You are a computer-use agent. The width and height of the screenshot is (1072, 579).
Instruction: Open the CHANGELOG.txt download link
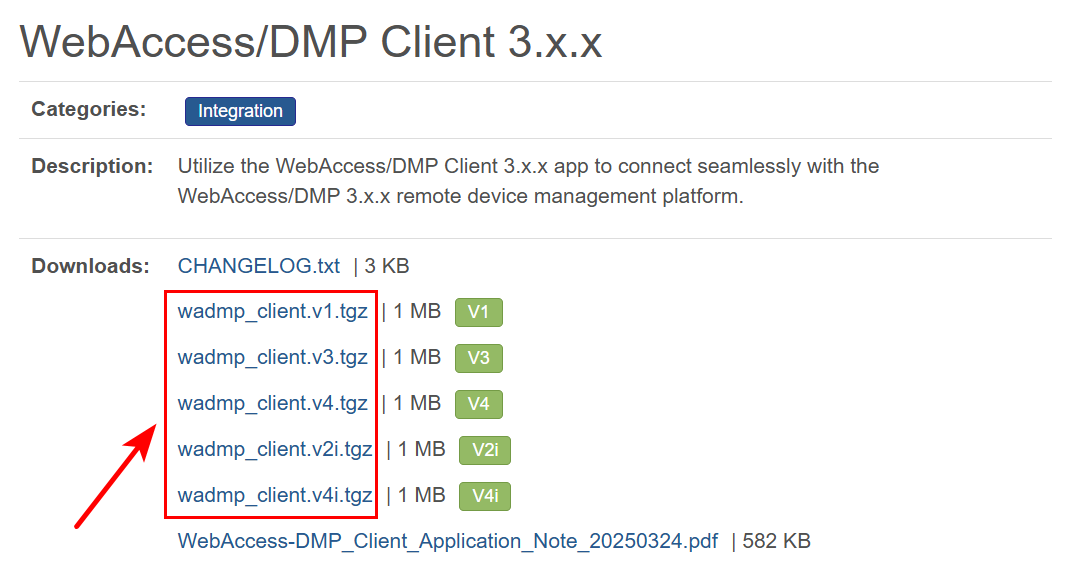click(259, 266)
